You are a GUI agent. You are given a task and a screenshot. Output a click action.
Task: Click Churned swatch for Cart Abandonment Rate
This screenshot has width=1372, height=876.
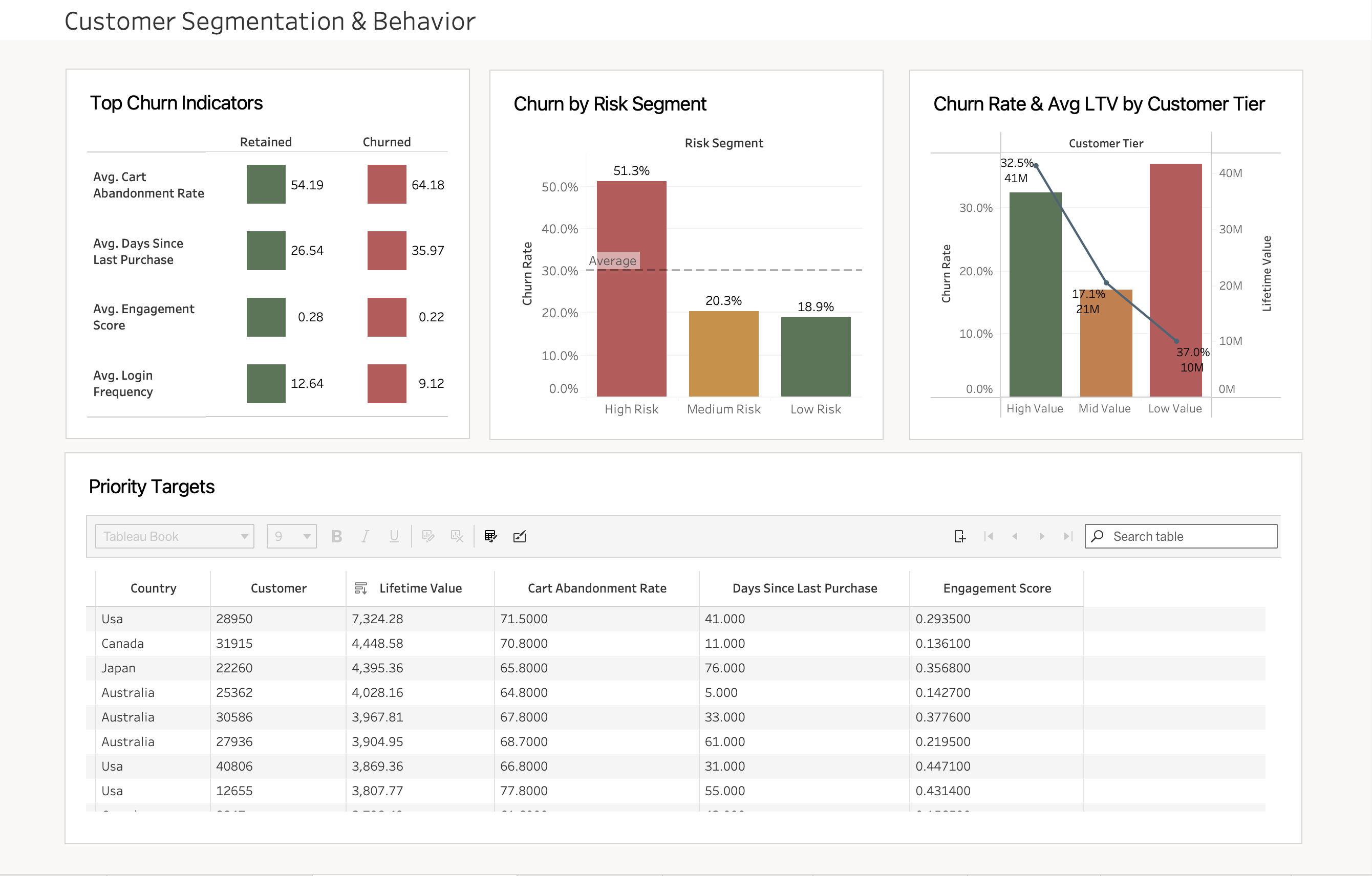coord(387,184)
